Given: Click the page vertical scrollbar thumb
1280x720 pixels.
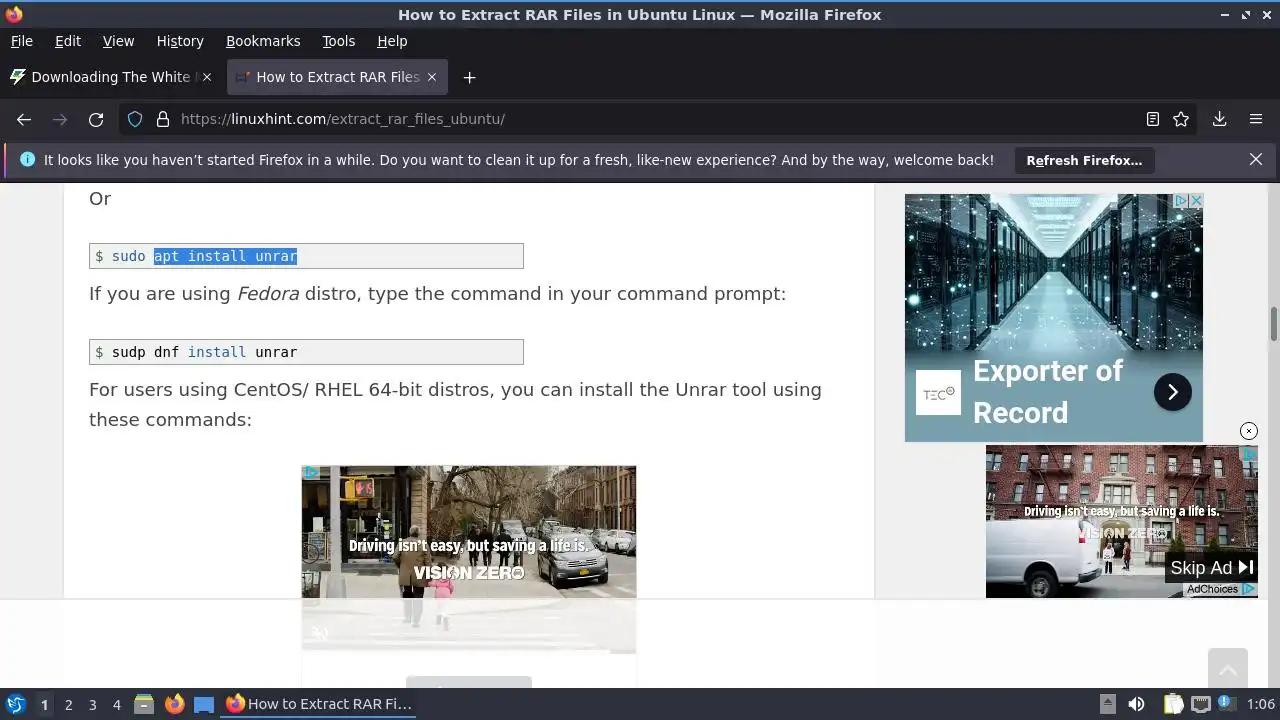Looking at the screenshot, I should 1274,325.
